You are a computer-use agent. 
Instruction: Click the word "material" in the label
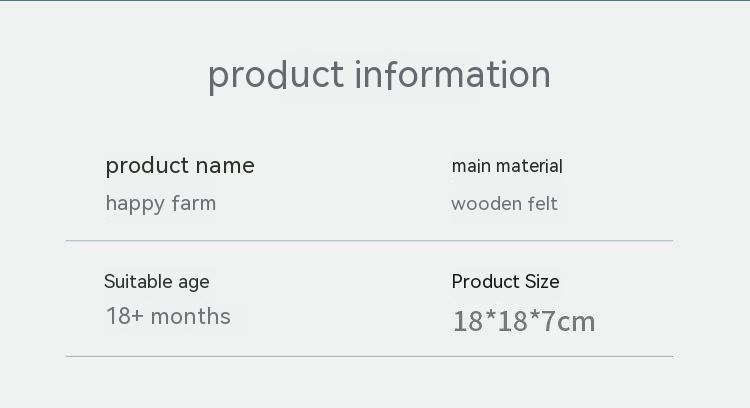(529, 166)
